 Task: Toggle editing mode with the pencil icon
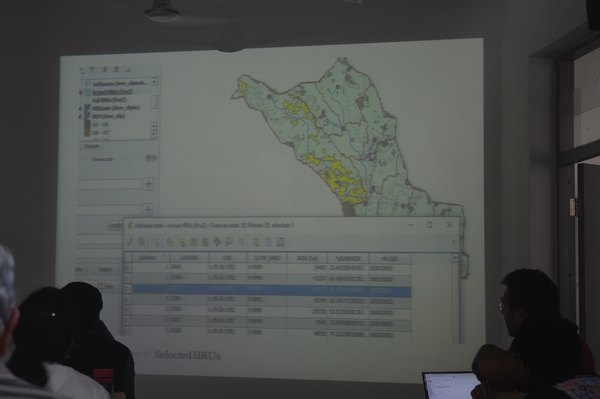130,242
